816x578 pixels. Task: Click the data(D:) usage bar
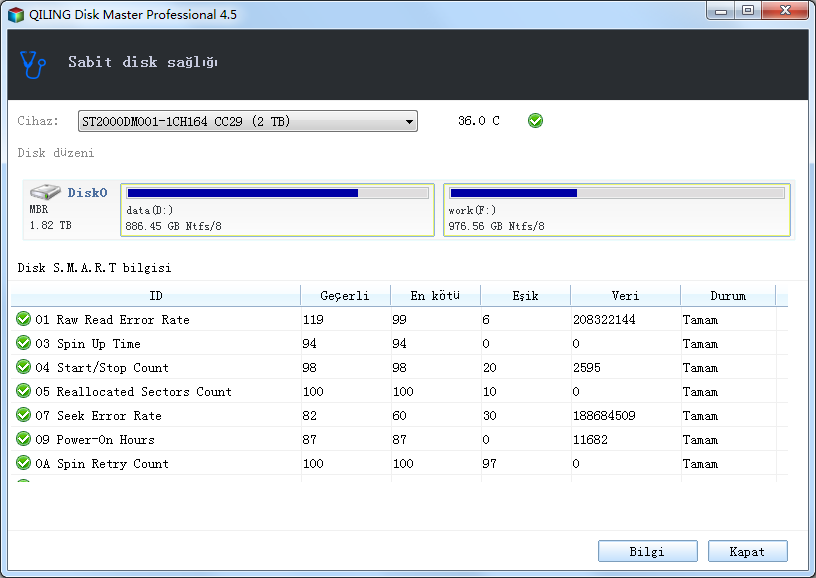click(277, 193)
